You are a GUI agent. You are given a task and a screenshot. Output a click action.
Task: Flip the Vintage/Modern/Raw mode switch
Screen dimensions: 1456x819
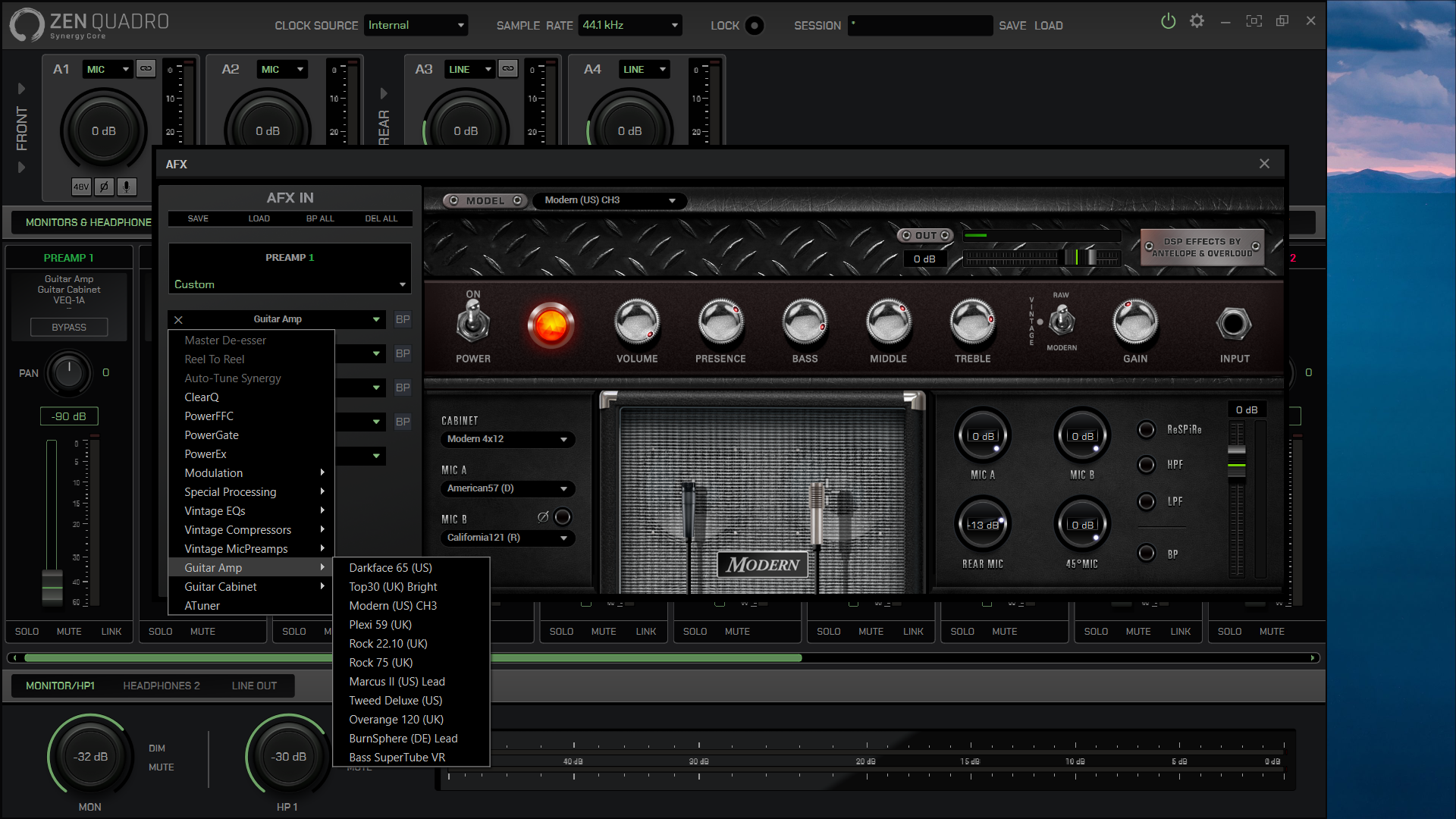point(1062,321)
